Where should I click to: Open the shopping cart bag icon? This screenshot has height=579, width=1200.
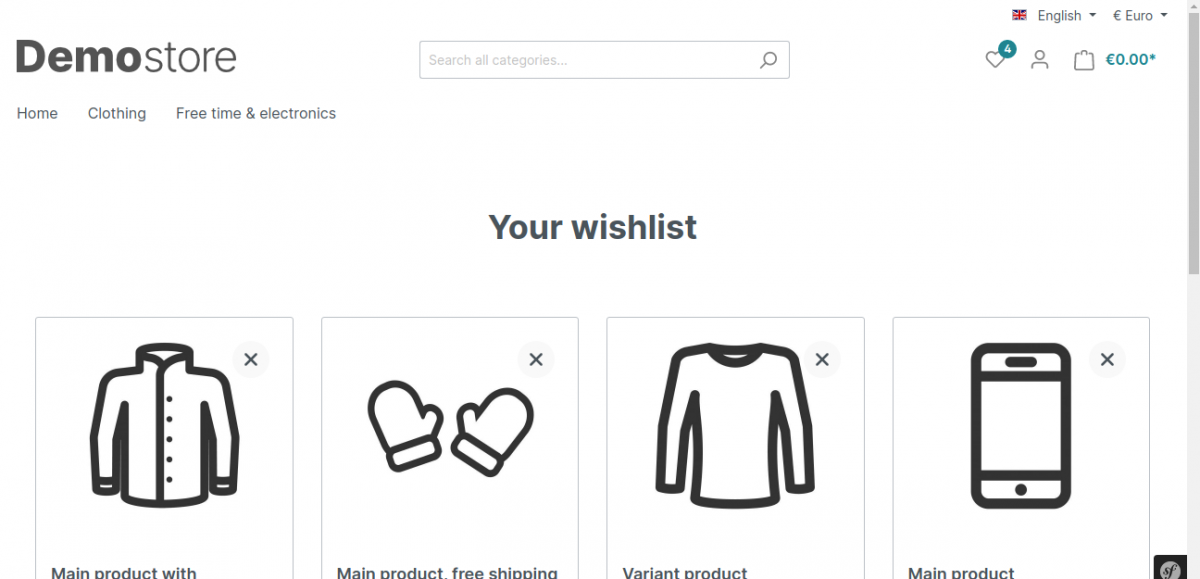1084,60
